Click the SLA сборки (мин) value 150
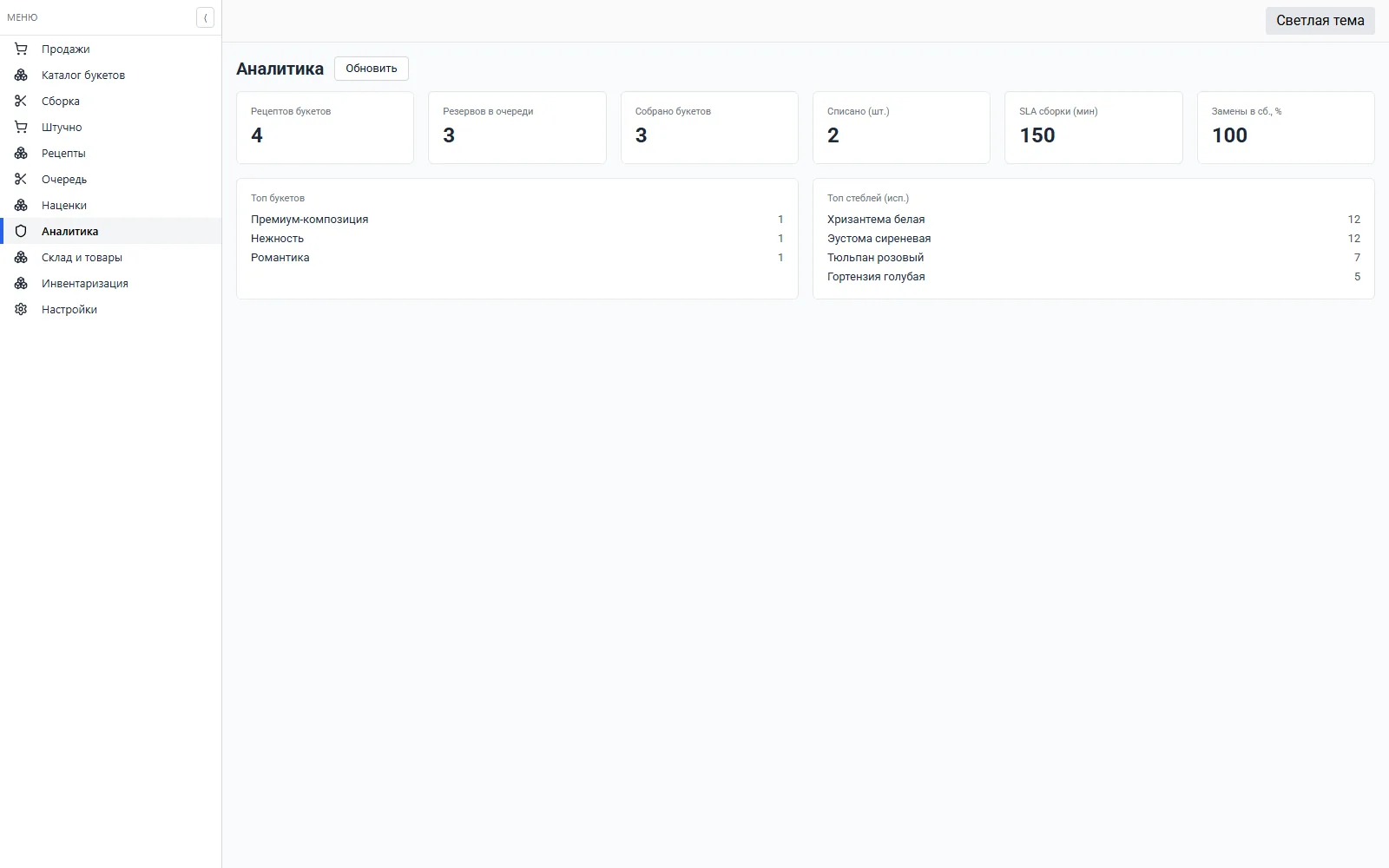This screenshot has height=868, width=1389. click(x=1037, y=135)
